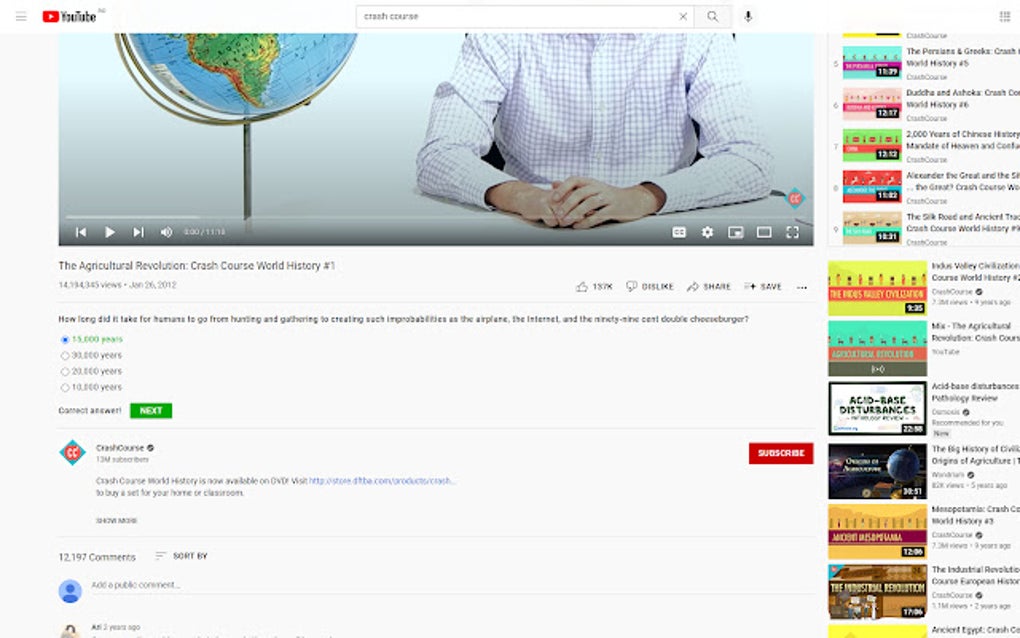
Task: Enable miniplayer mode
Action: tap(736, 232)
